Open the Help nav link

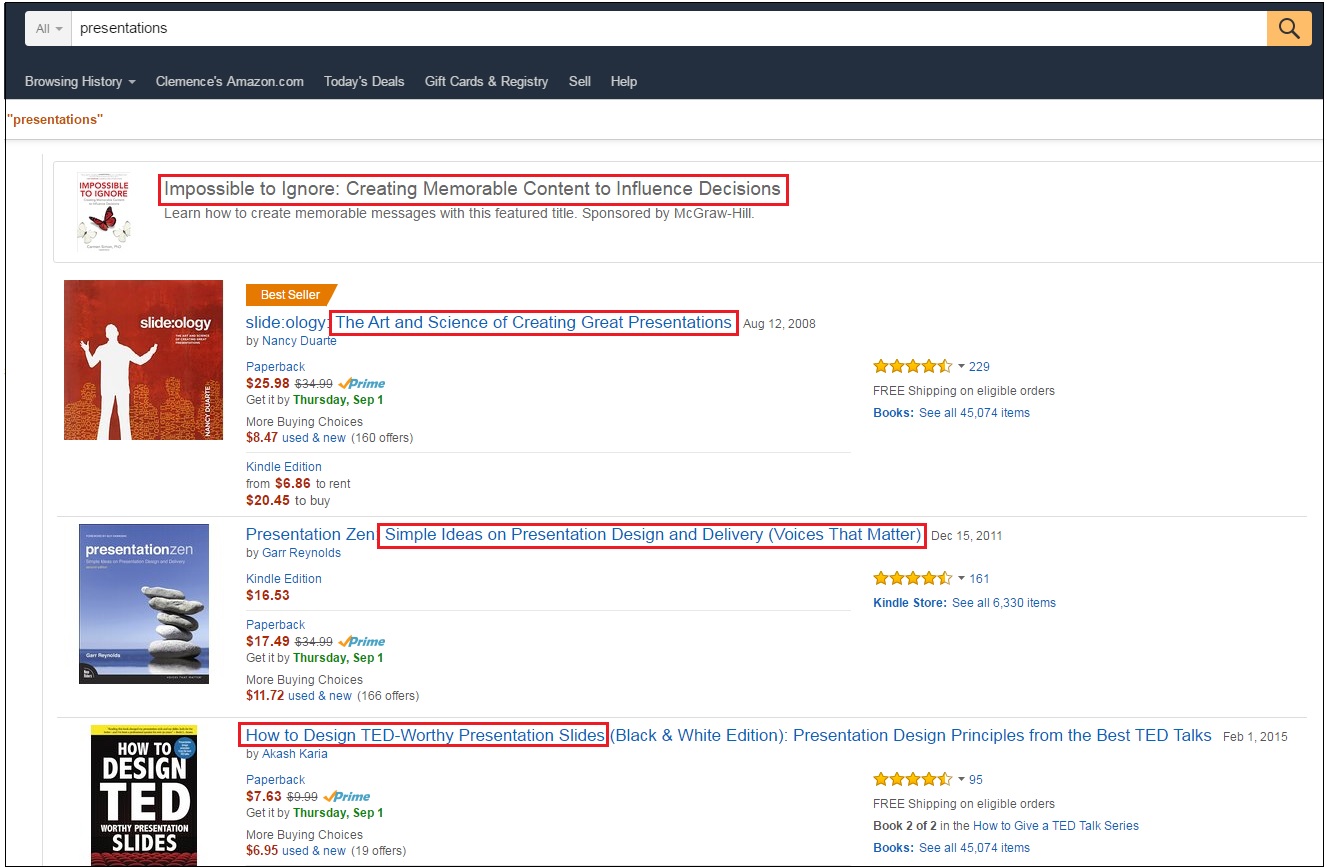coord(624,81)
